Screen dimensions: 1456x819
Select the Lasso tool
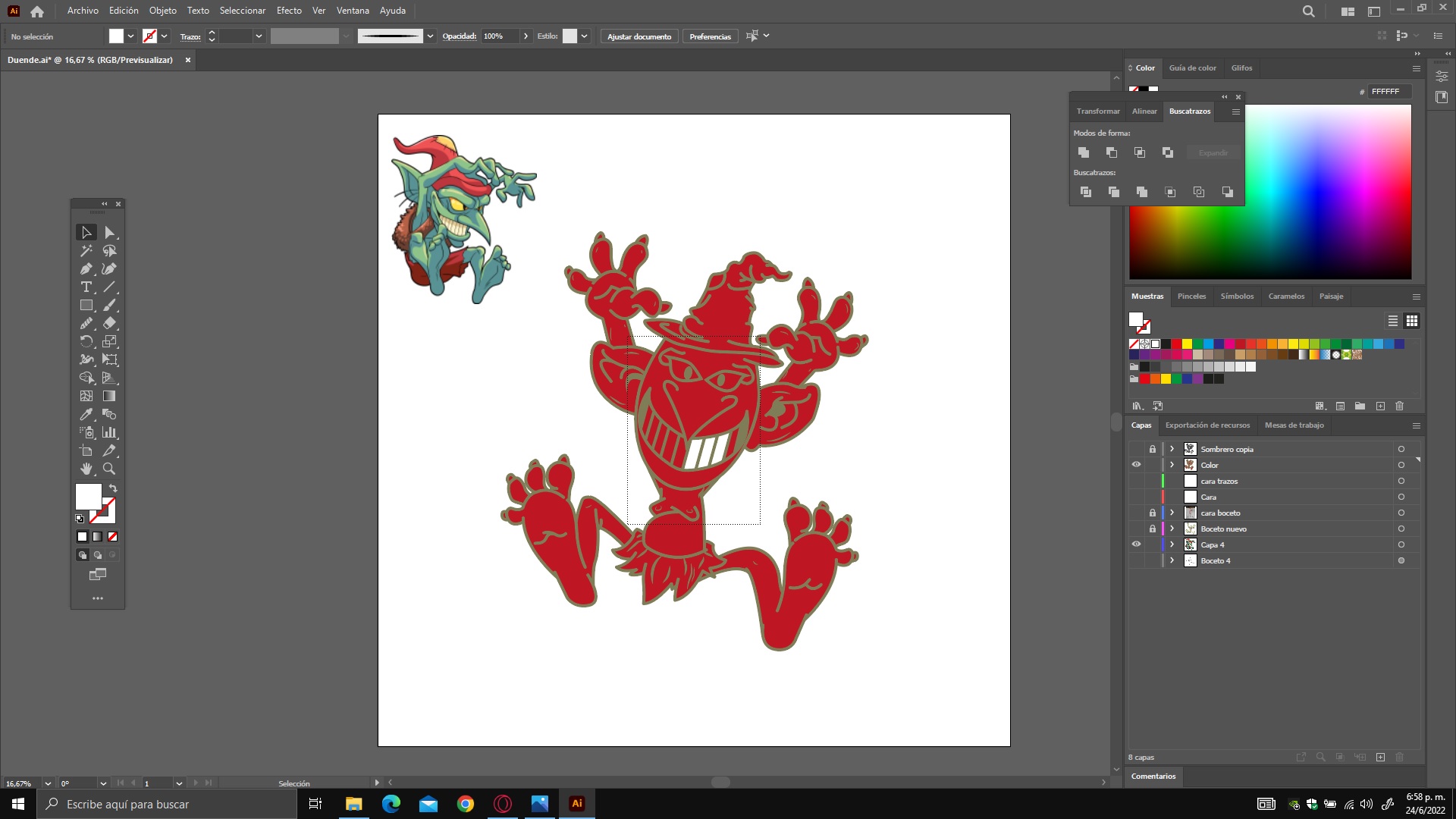click(x=110, y=251)
